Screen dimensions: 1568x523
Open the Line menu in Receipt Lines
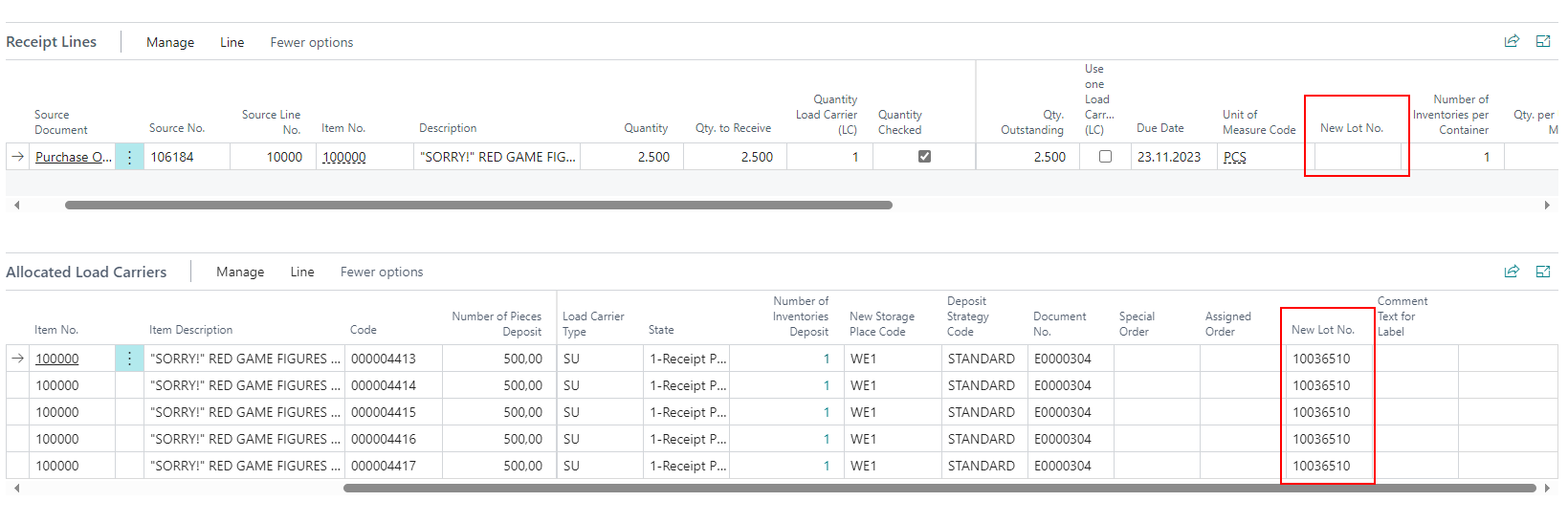[232, 42]
